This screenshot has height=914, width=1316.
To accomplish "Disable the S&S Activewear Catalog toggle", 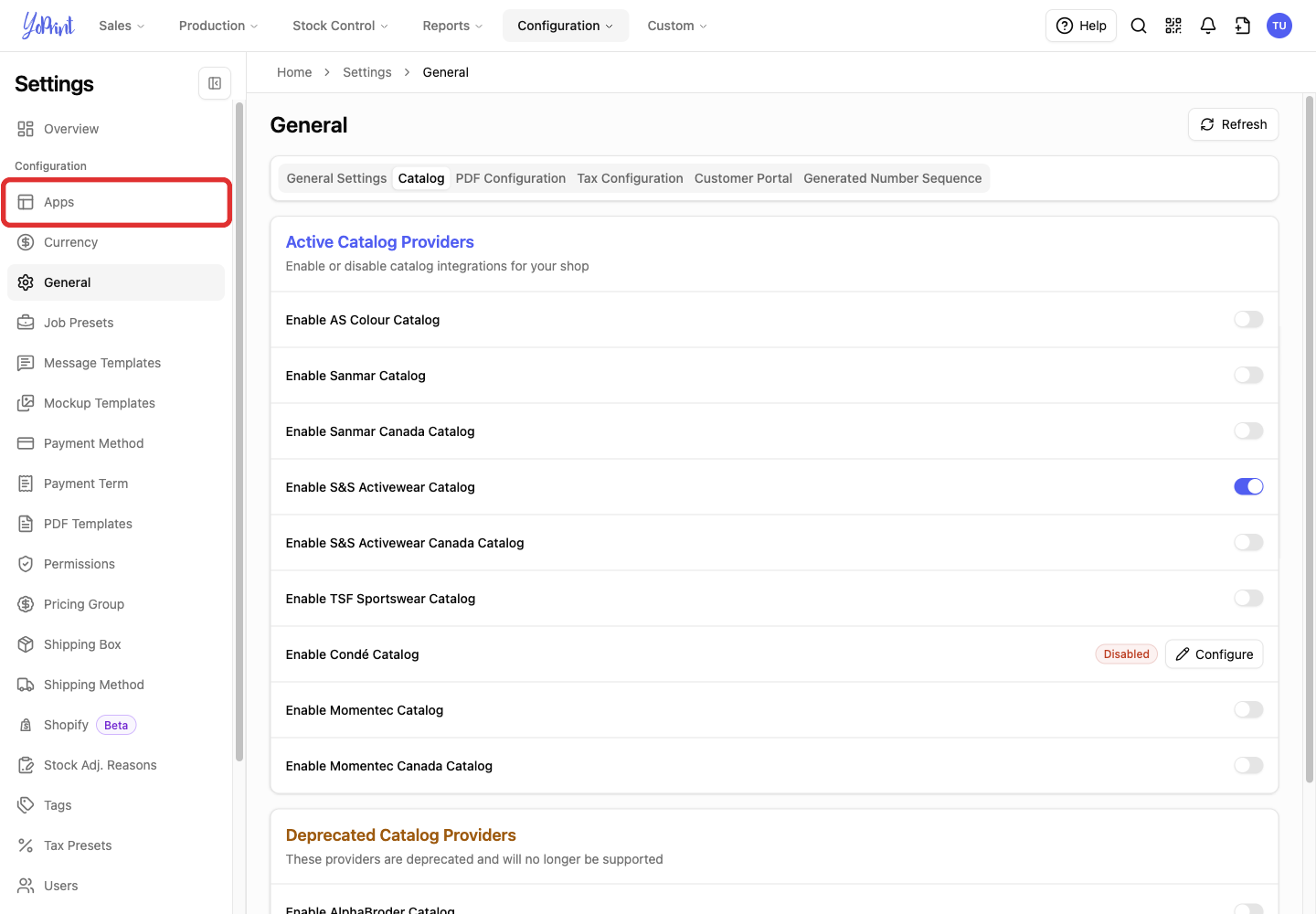I will click(x=1248, y=486).
